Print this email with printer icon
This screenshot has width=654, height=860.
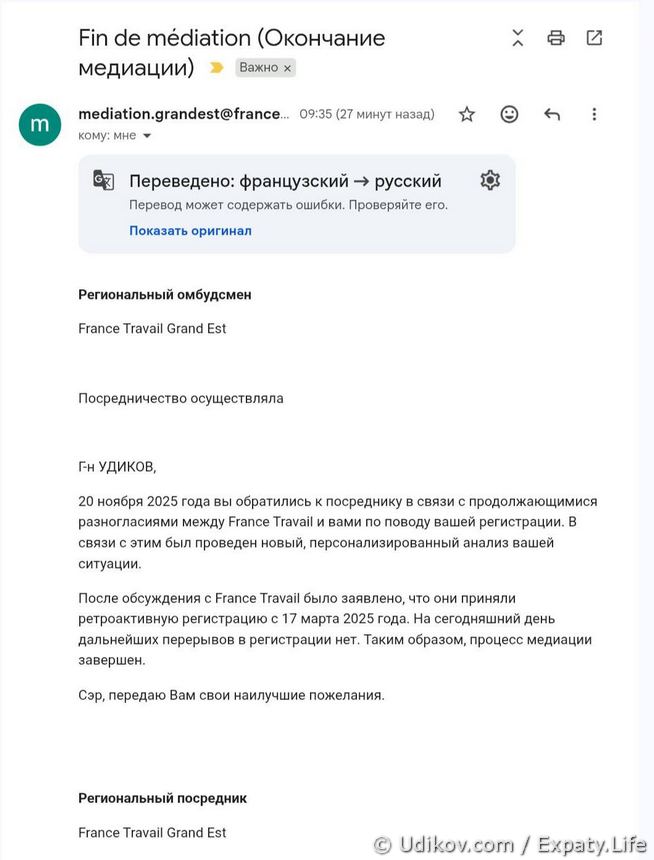point(556,38)
